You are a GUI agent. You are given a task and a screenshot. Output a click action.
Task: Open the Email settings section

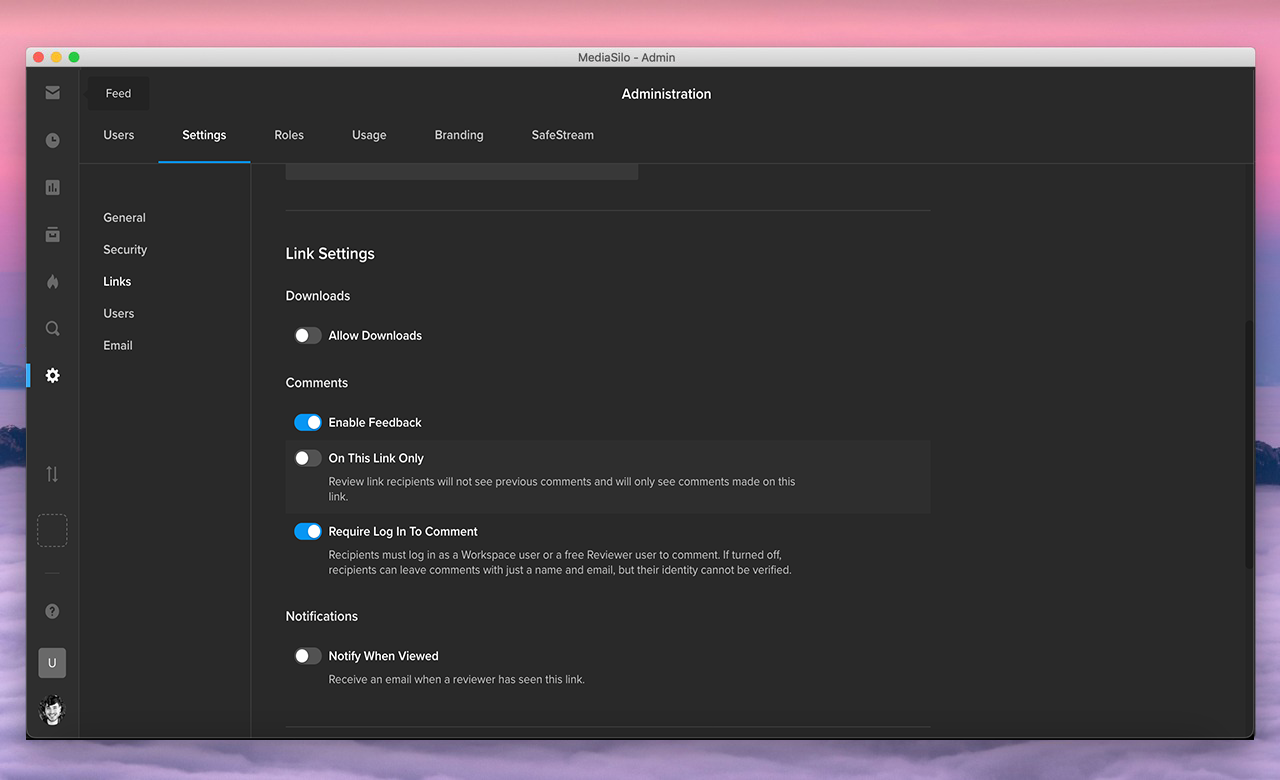(118, 346)
